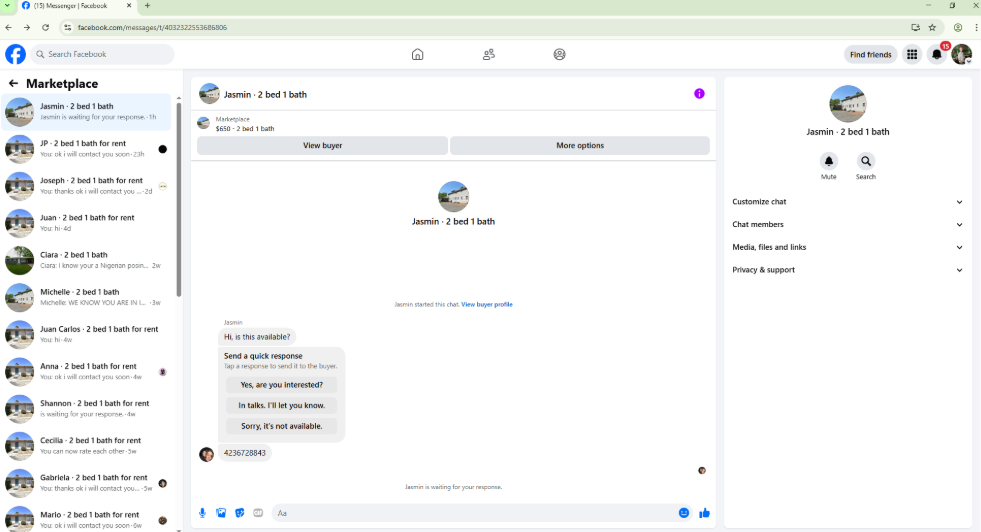Open Gabriela · 2 bed 1 bath for rent chat
981x532 pixels.
click(x=86, y=483)
